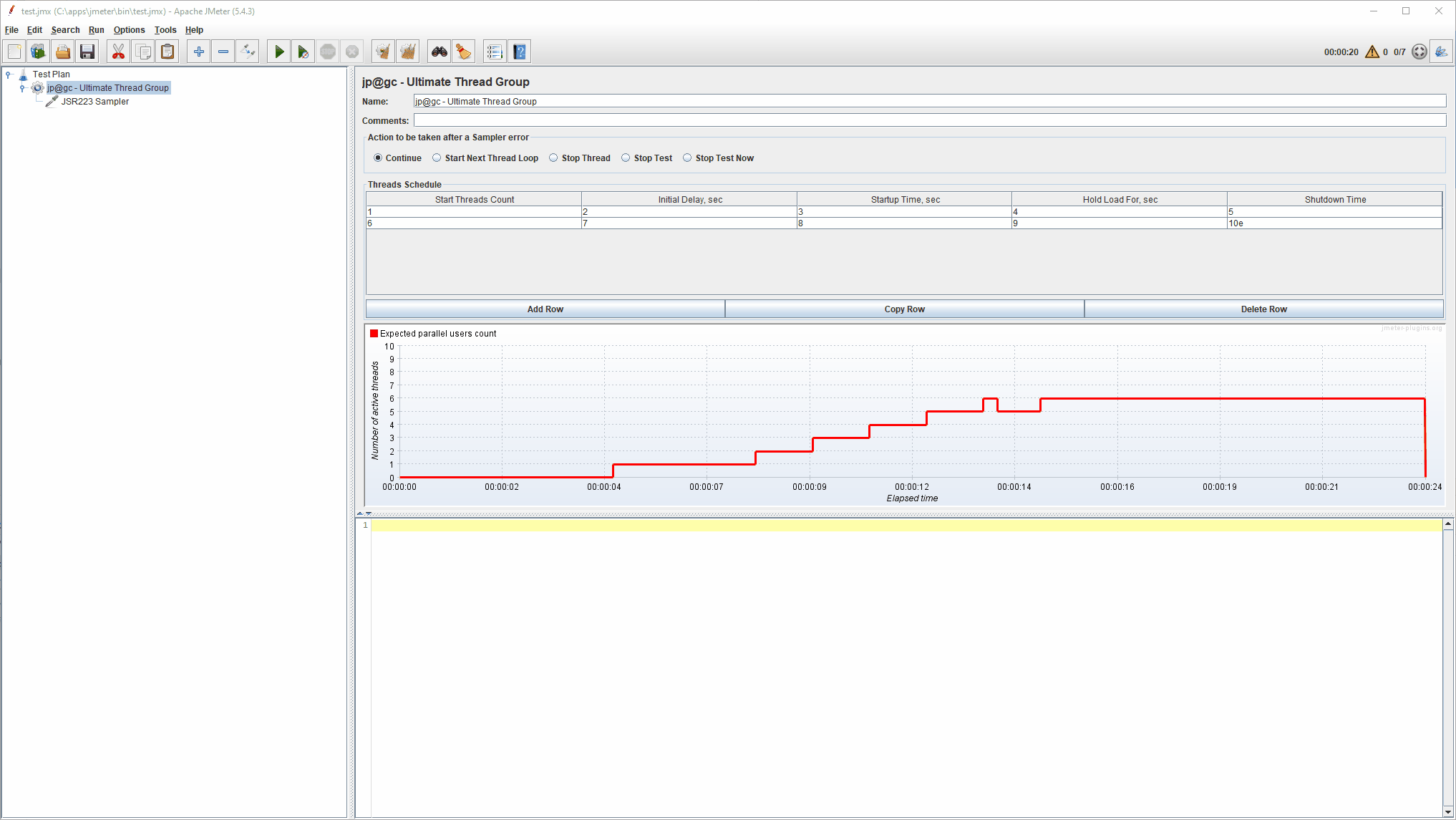
Task: Click the Stop button to halt test
Action: 328,51
